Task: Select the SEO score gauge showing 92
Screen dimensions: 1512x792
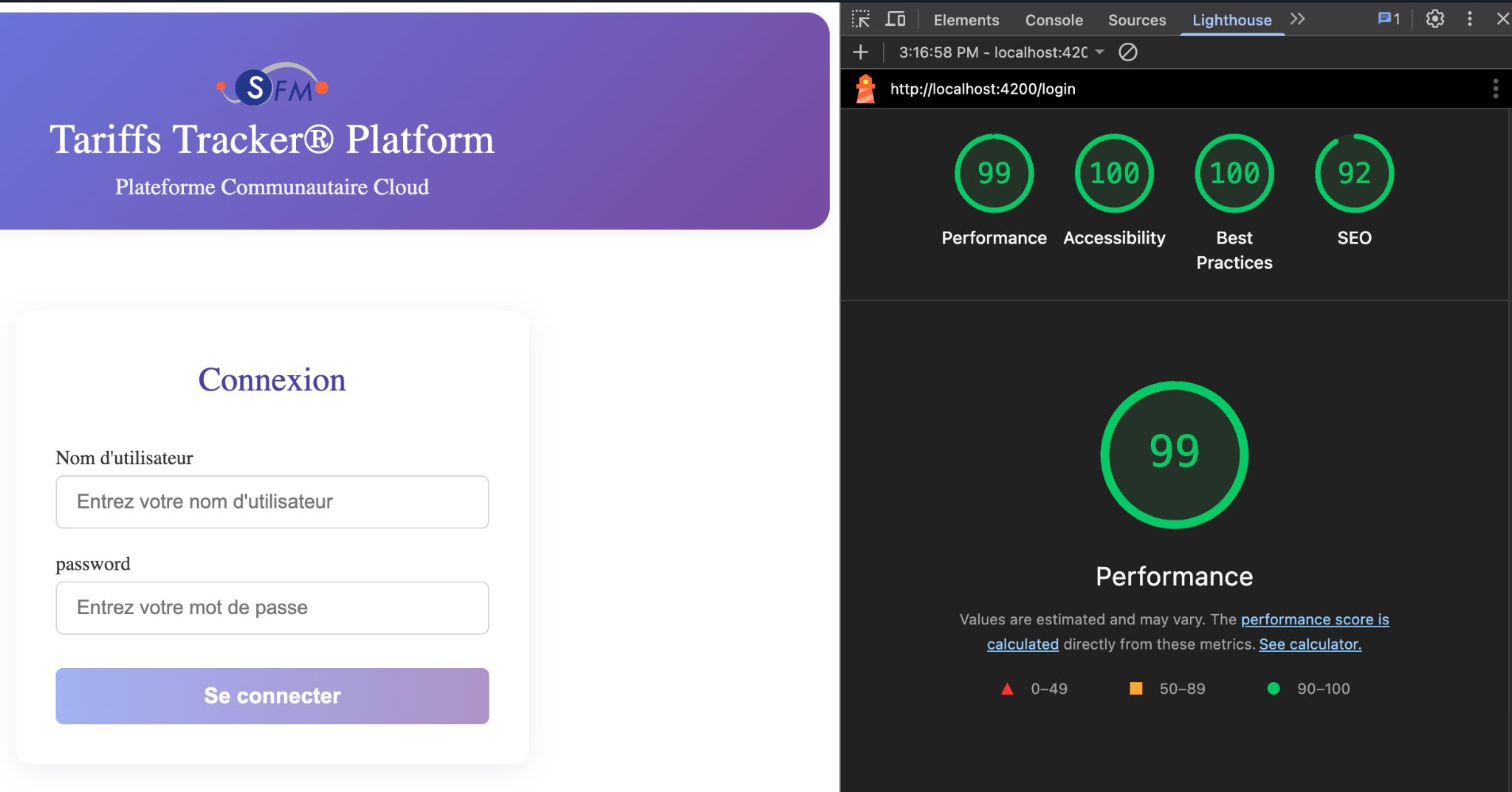Action: [1353, 173]
